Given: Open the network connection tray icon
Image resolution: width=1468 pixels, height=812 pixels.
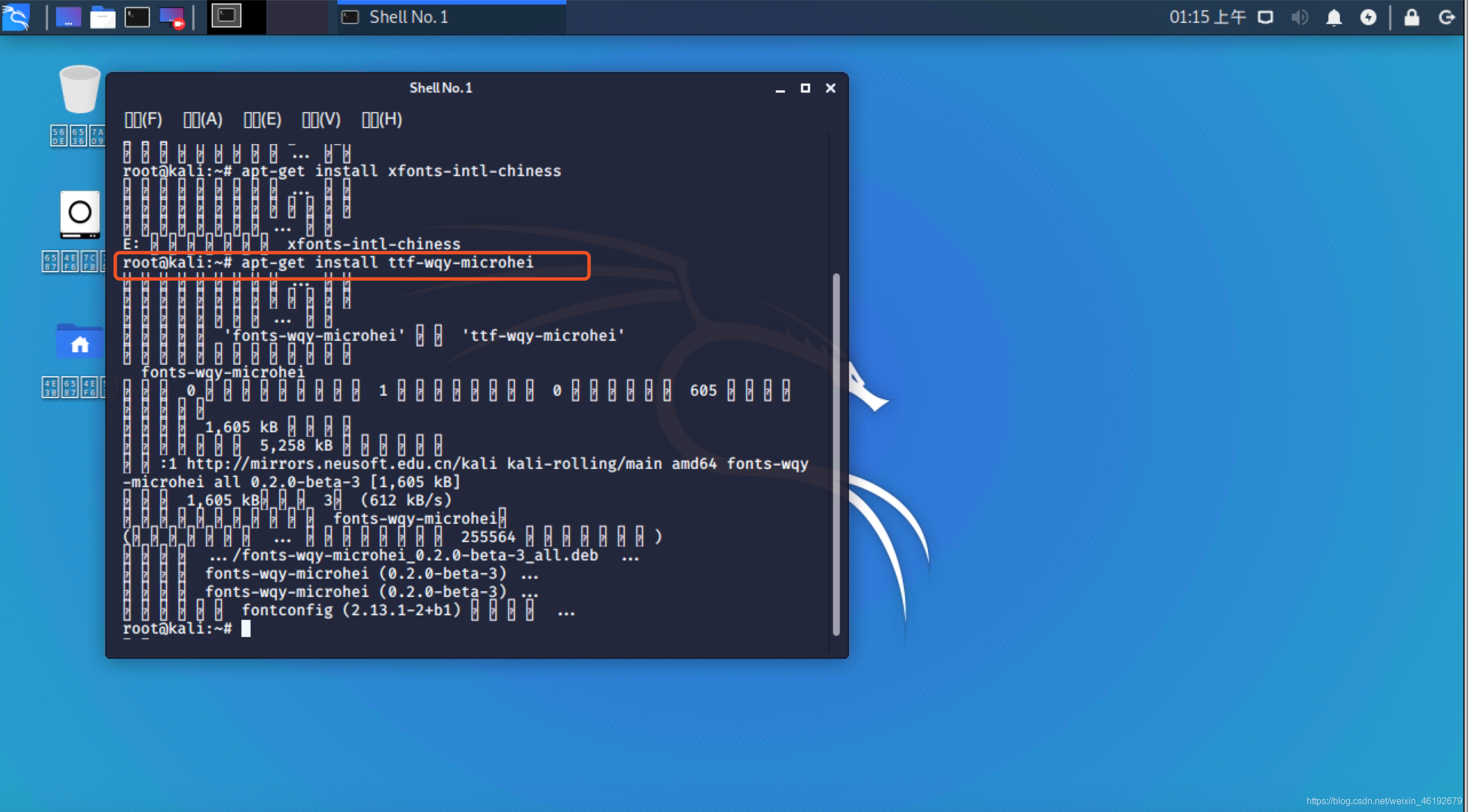Looking at the screenshot, I should tap(1265, 17).
